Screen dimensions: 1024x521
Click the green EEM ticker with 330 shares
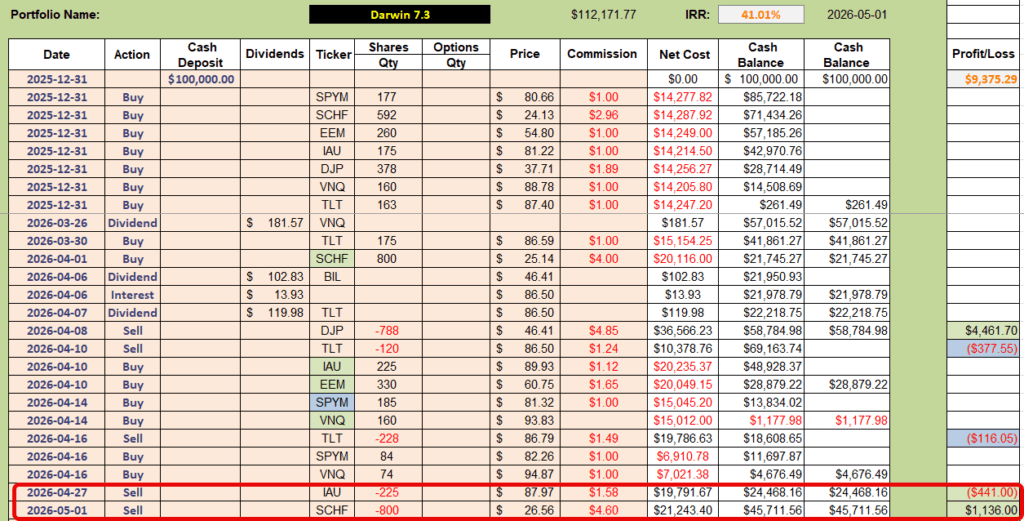point(332,385)
